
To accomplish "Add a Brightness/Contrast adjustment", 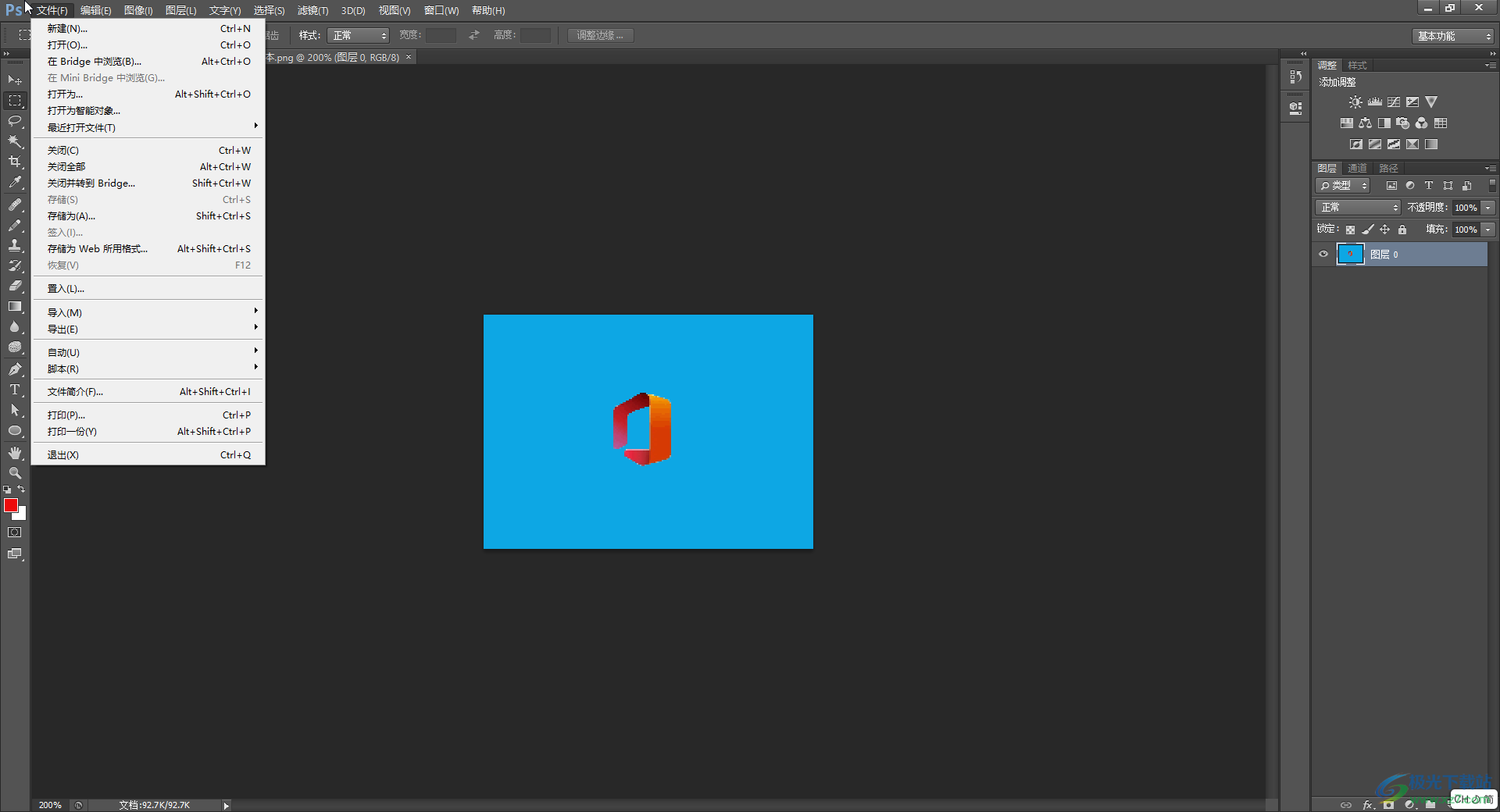I will click(x=1355, y=102).
